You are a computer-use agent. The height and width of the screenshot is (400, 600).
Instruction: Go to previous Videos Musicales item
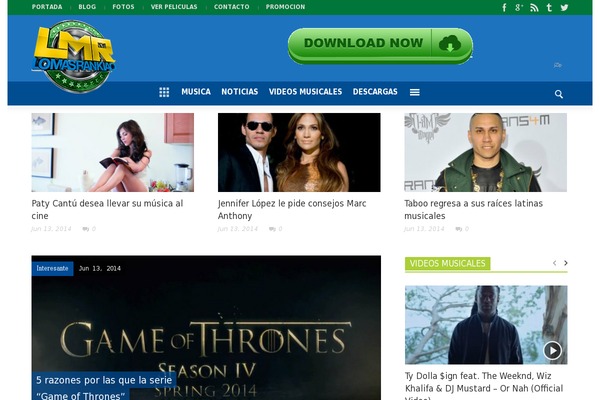pyautogui.click(x=554, y=263)
